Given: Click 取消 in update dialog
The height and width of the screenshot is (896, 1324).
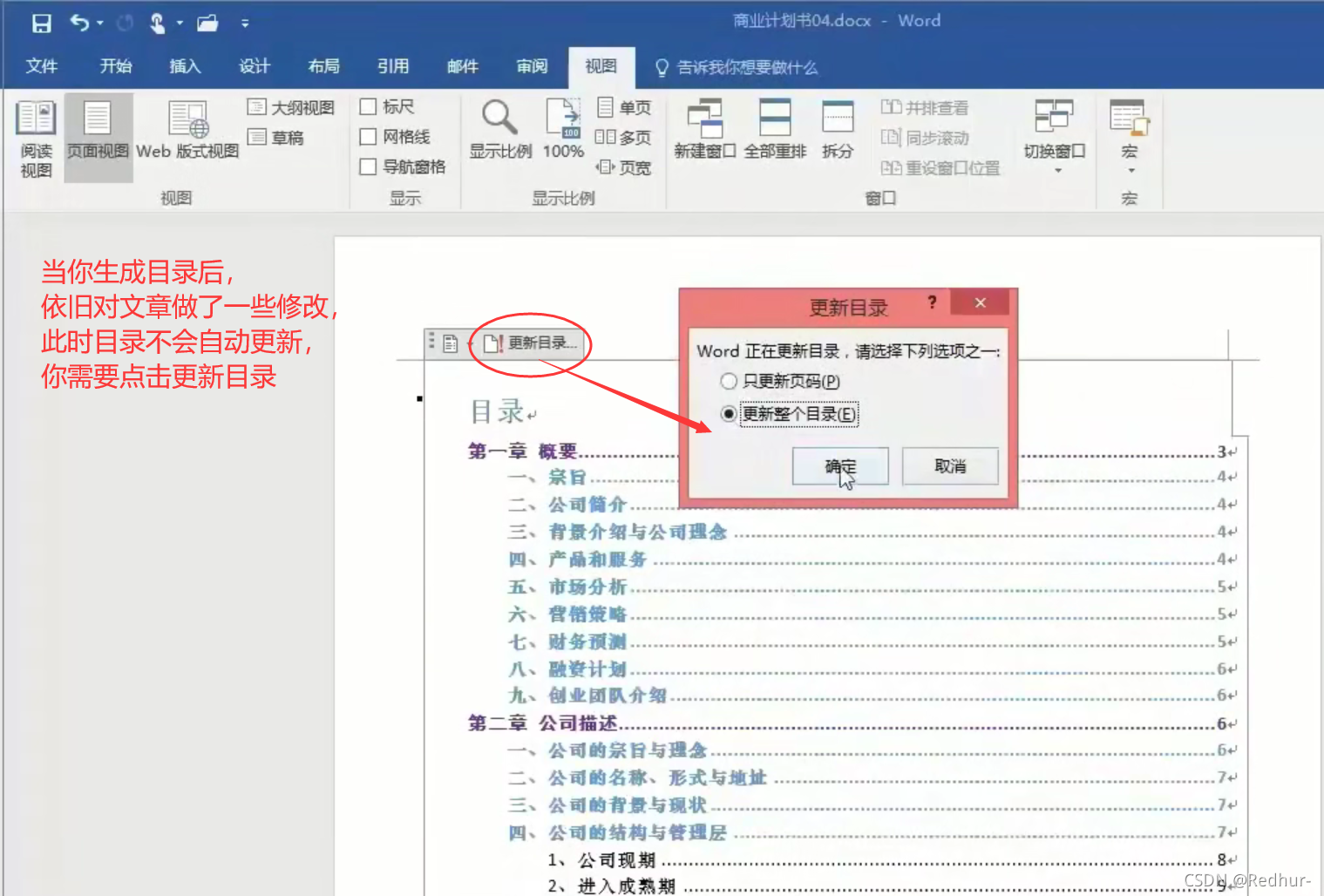Looking at the screenshot, I should click(x=949, y=466).
